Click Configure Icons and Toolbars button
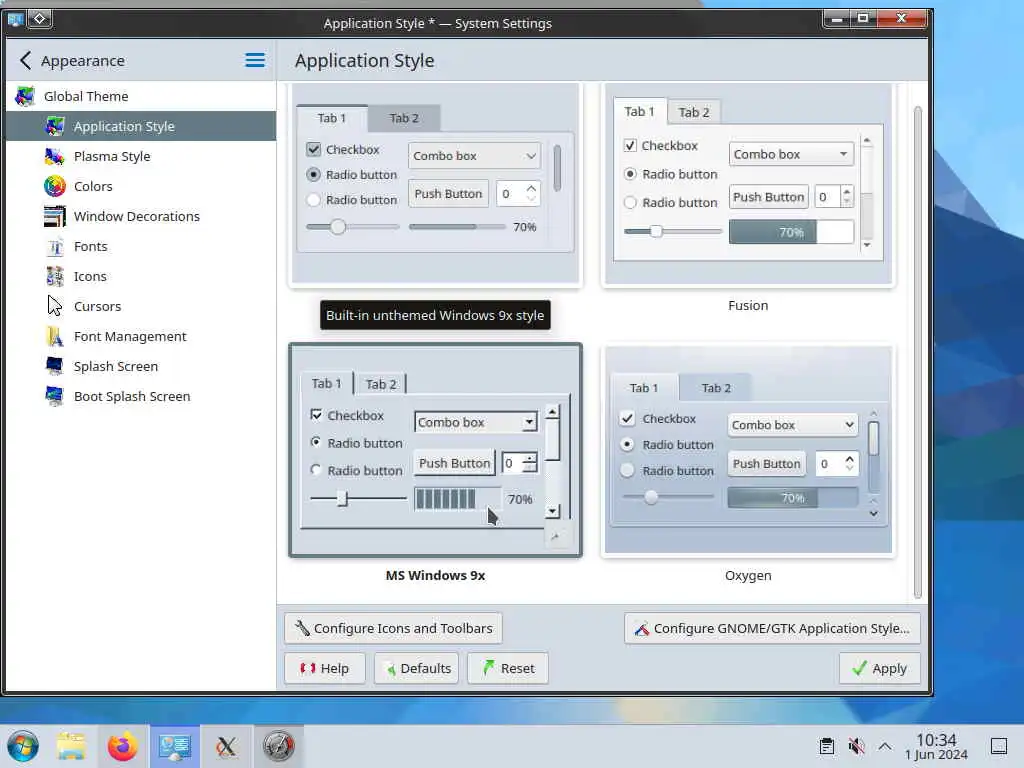 click(x=393, y=628)
